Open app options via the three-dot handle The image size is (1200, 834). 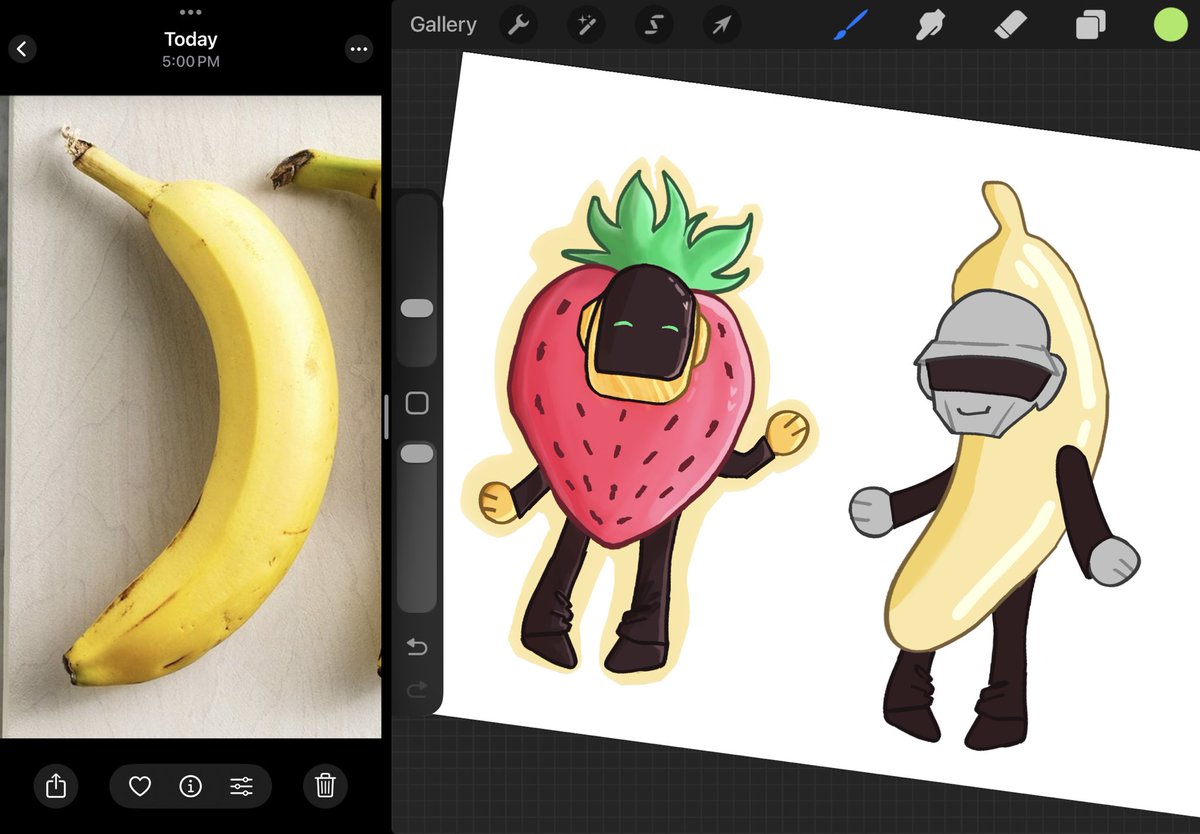[x=190, y=13]
